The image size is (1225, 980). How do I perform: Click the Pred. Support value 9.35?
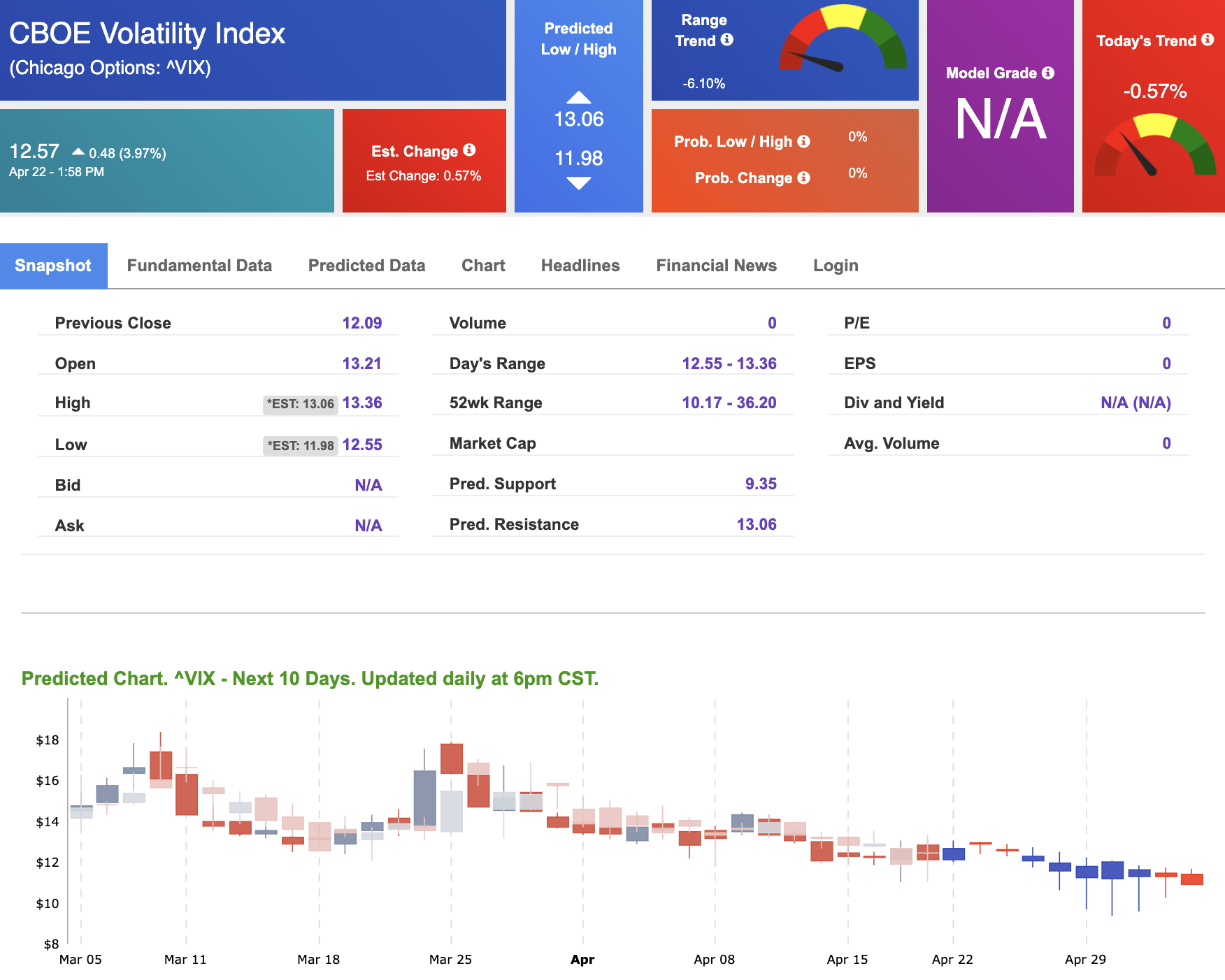pyautogui.click(x=761, y=484)
